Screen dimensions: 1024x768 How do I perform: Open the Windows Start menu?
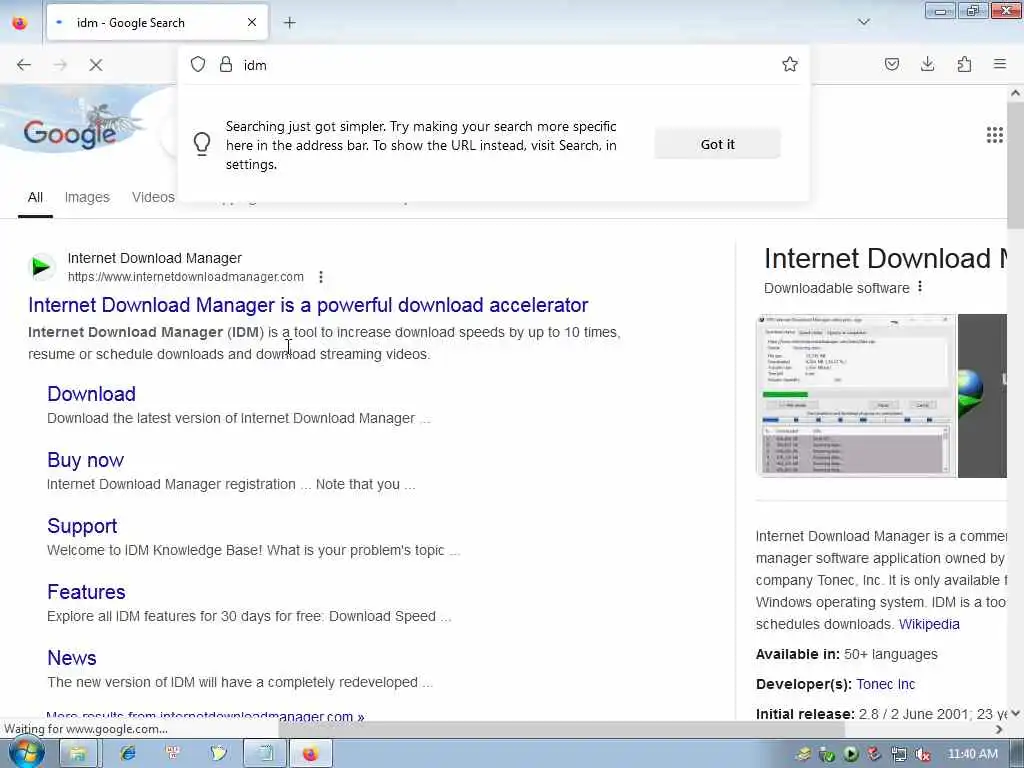pos(25,754)
